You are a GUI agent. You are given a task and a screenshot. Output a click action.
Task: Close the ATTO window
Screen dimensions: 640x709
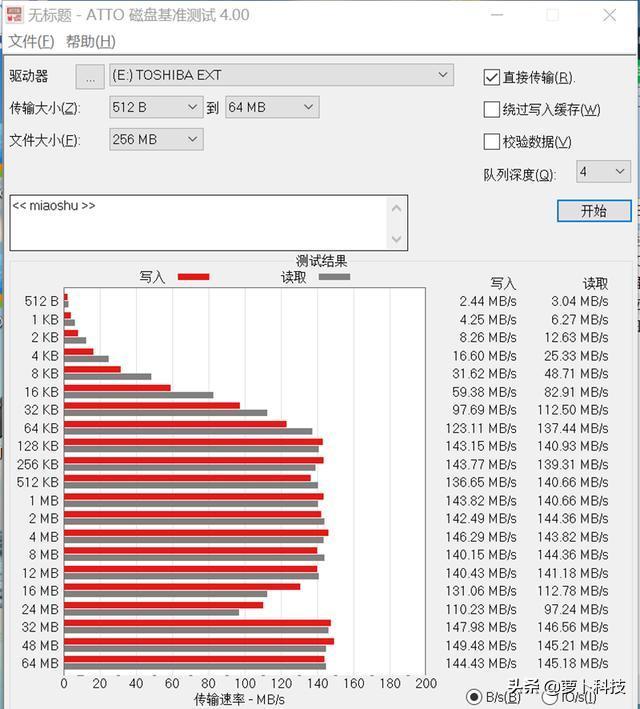tap(610, 15)
